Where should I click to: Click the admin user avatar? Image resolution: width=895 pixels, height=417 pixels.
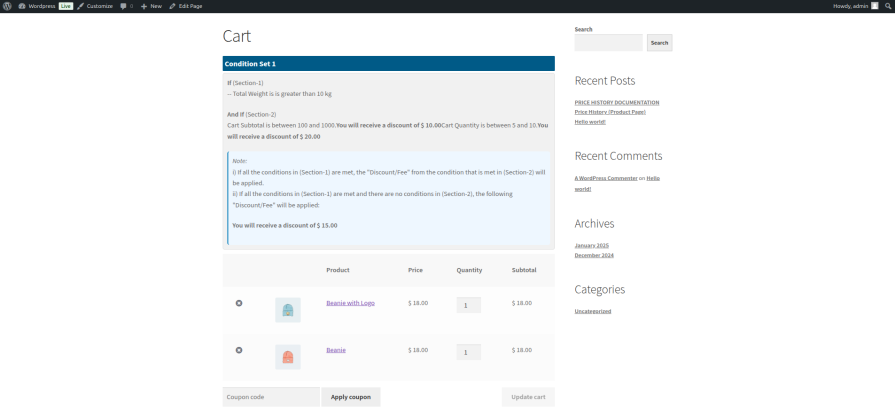(x=874, y=6)
